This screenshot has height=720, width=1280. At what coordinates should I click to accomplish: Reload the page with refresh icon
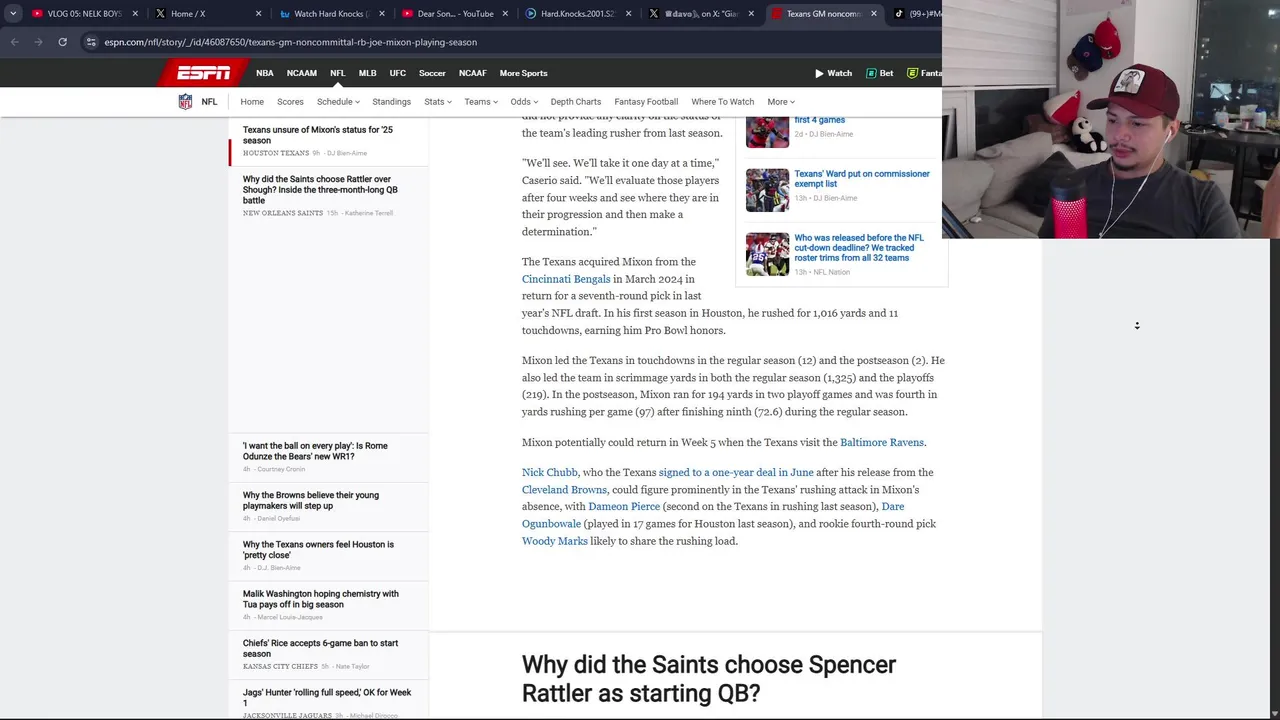point(62,42)
